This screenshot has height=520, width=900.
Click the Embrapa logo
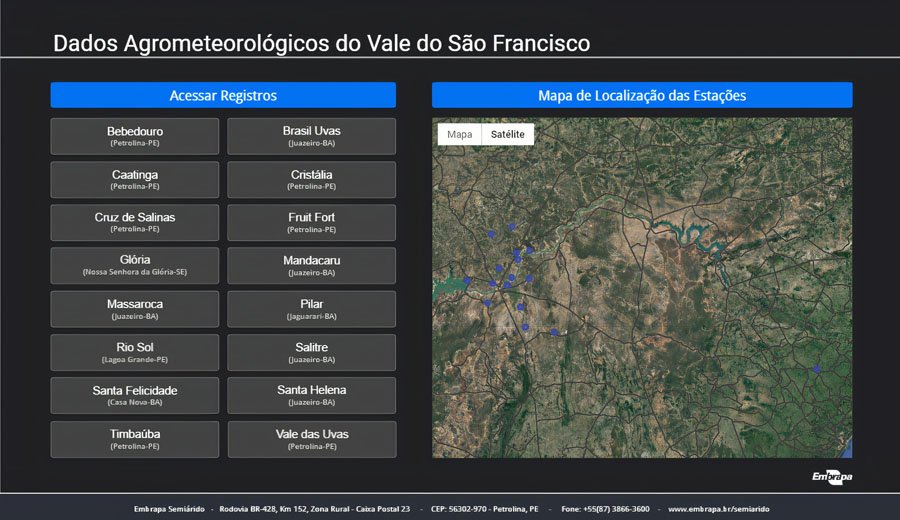point(831,477)
